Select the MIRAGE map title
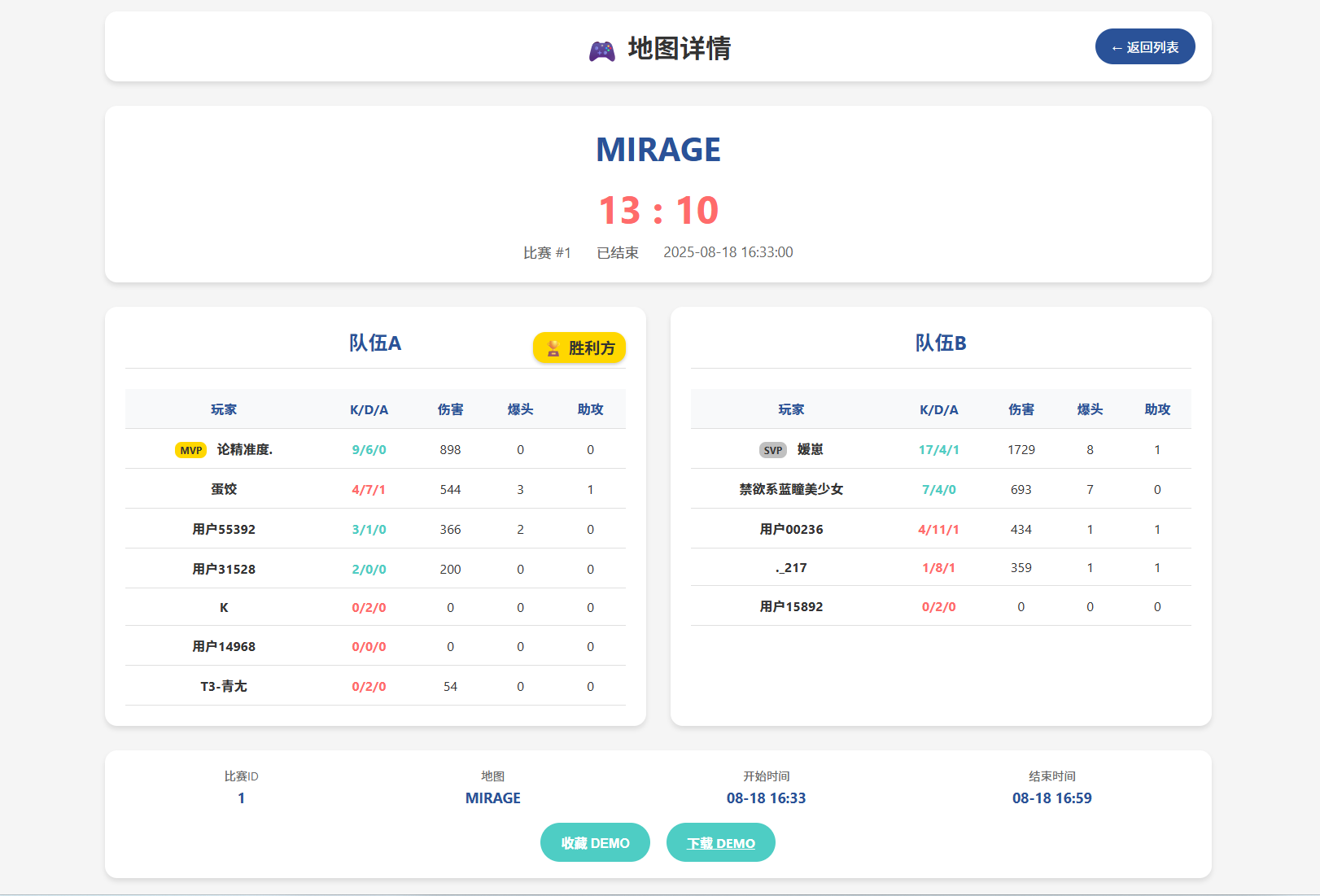This screenshot has width=1320, height=896. (658, 150)
